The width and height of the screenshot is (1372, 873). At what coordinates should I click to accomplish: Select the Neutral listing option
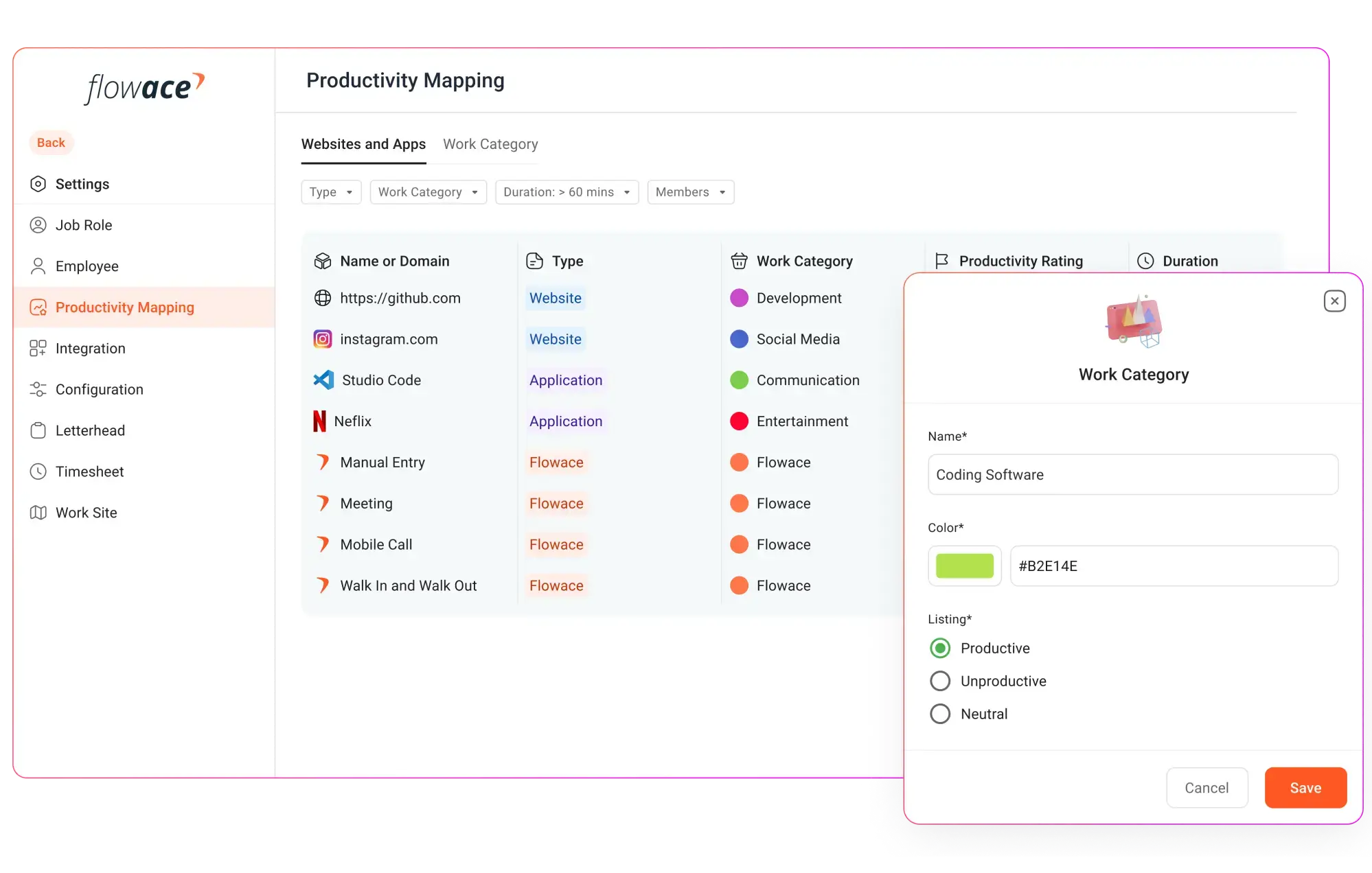(939, 714)
